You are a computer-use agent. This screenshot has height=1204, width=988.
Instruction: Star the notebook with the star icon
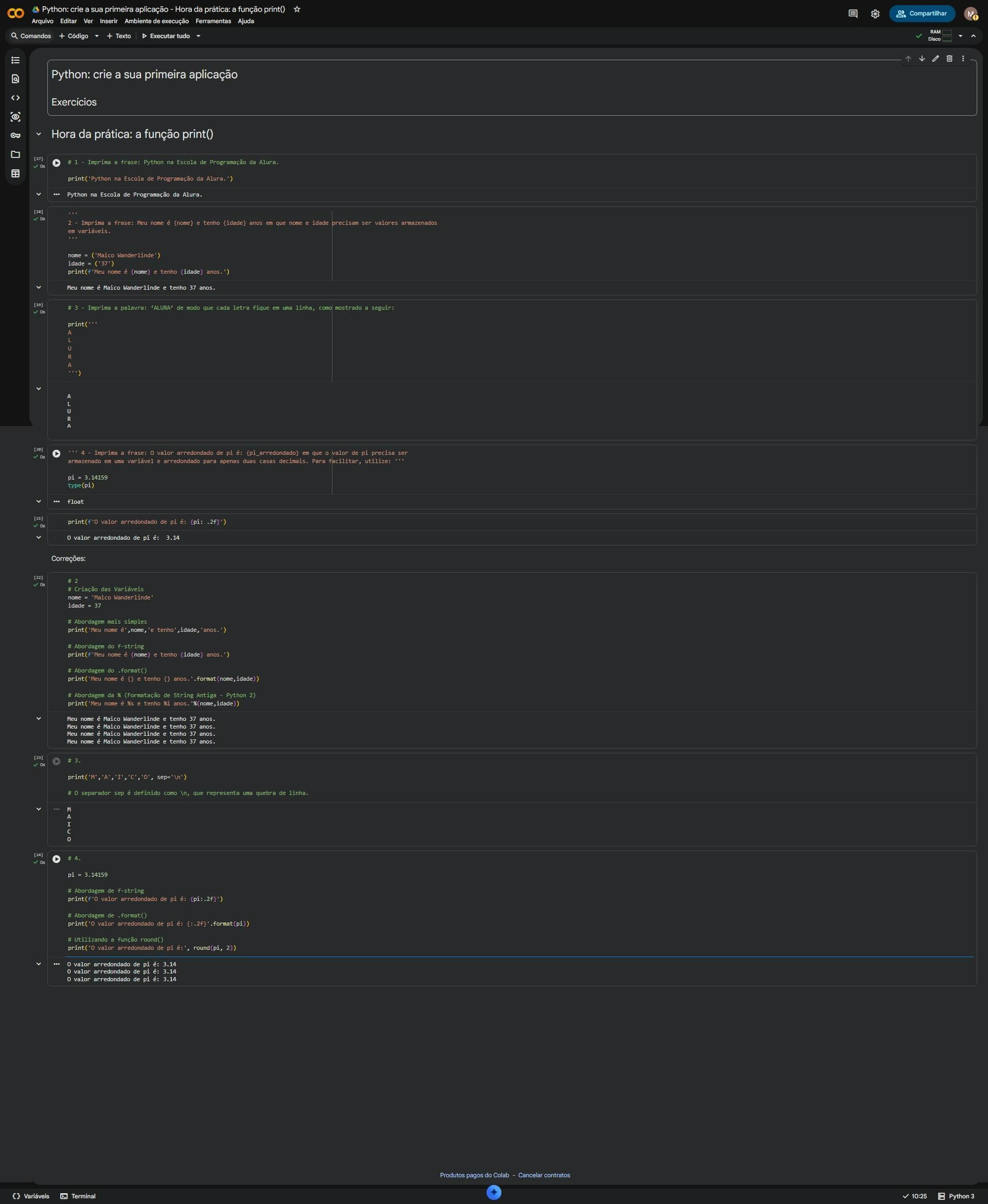pos(296,9)
